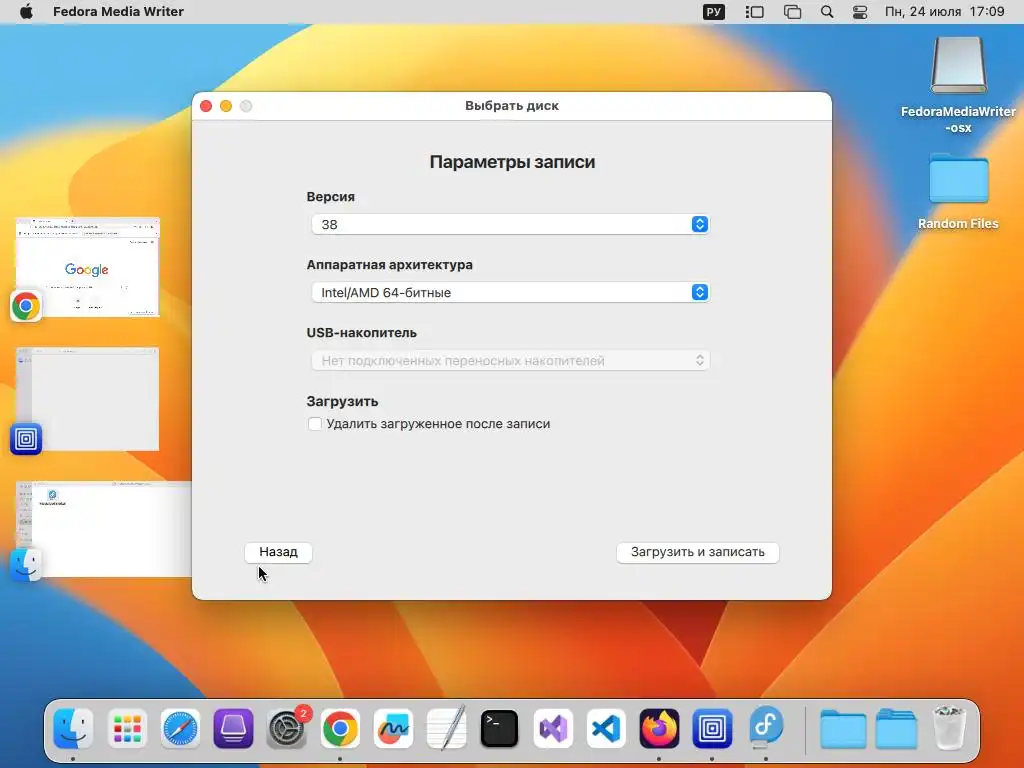Open Launchpad in the Dock
1024x768 pixels.
tap(127, 728)
